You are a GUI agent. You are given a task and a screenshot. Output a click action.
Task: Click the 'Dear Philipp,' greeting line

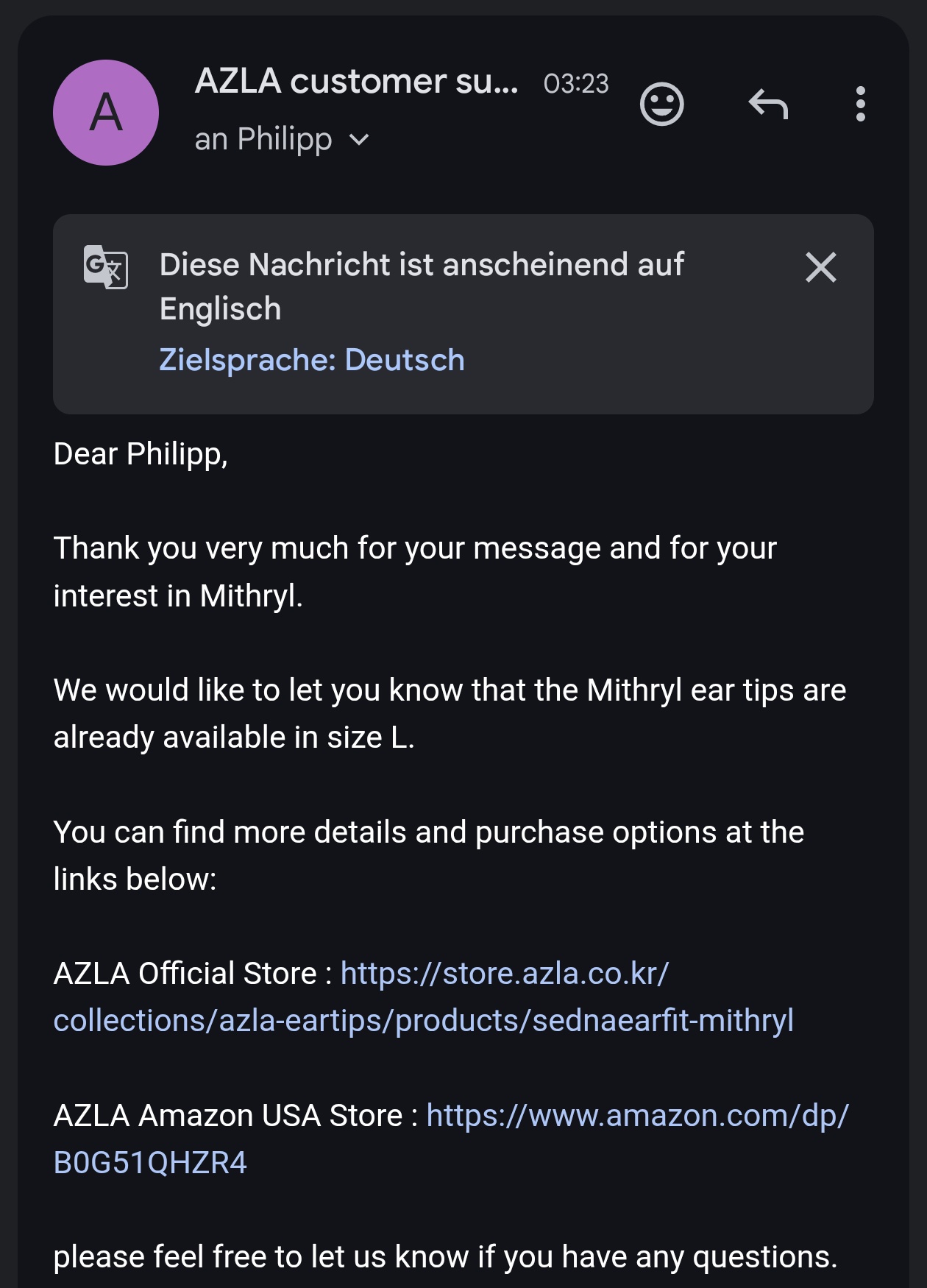(141, 454)
